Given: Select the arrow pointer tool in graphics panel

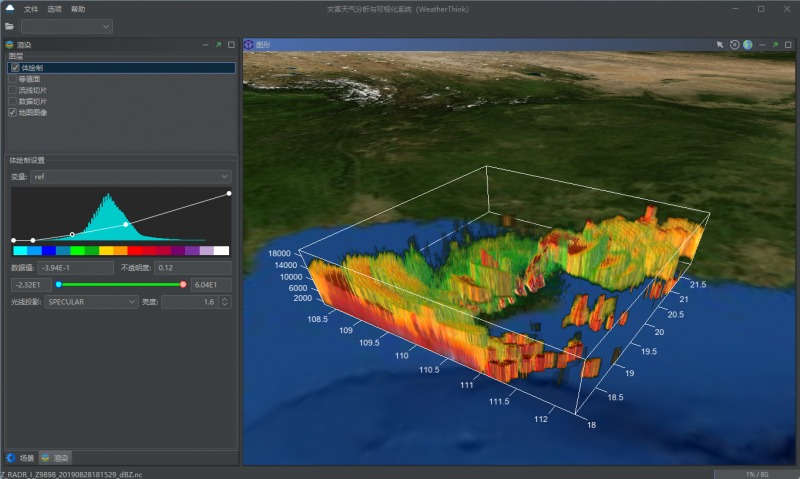Looking at the screenshot, I should click(x=719, y=45).
